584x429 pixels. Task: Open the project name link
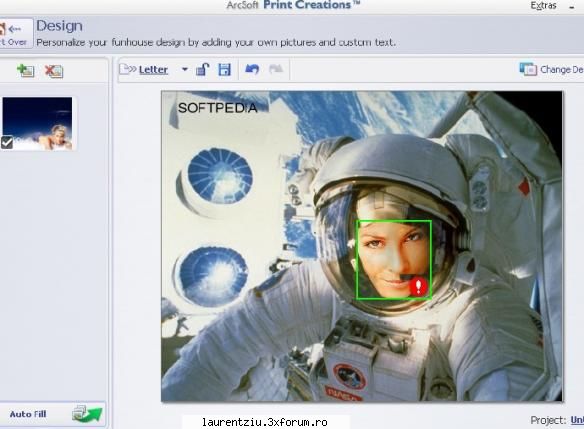pos(577,420)
